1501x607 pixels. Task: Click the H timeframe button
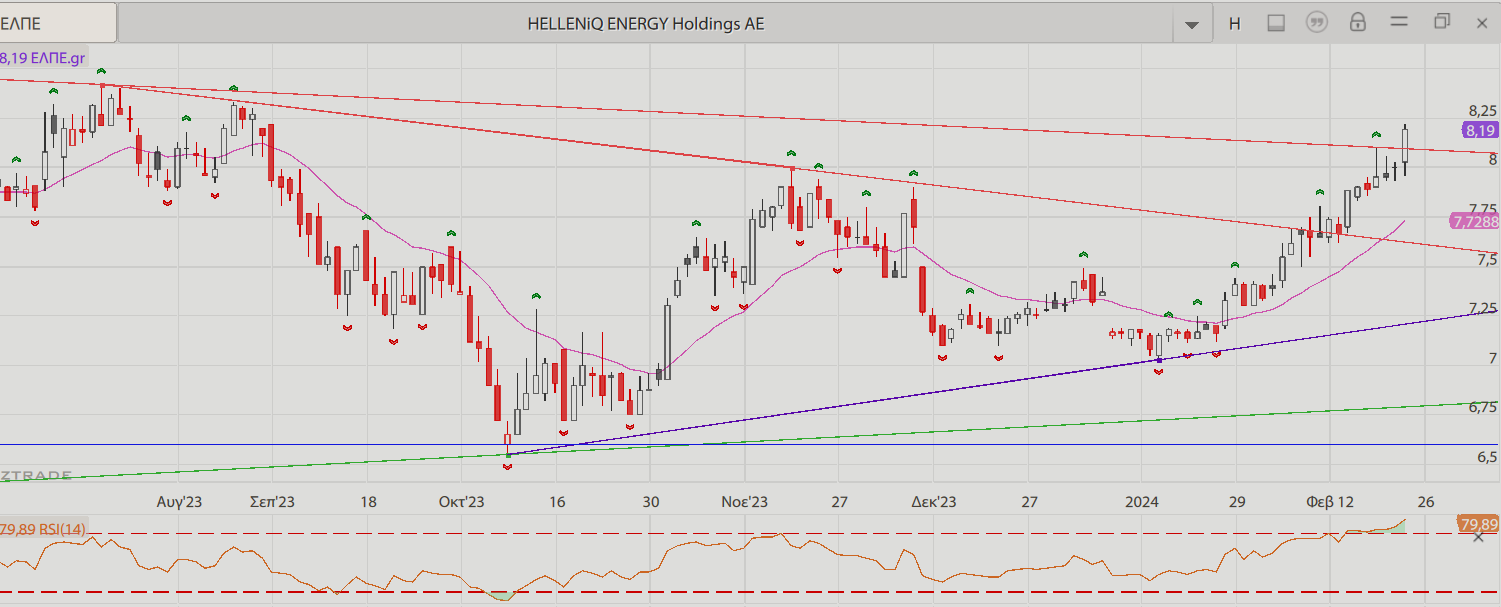(x=1235, y=23)
